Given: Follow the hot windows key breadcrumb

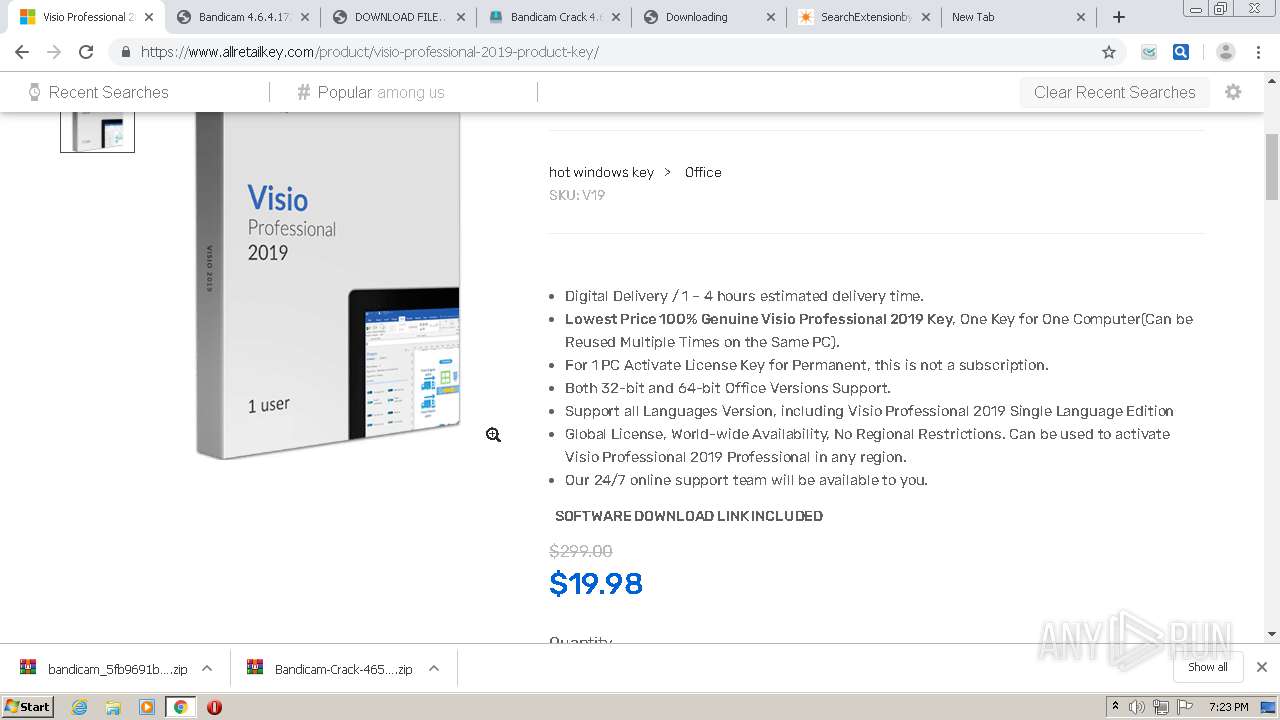Looking at the screenshot, I should (601, 172).
